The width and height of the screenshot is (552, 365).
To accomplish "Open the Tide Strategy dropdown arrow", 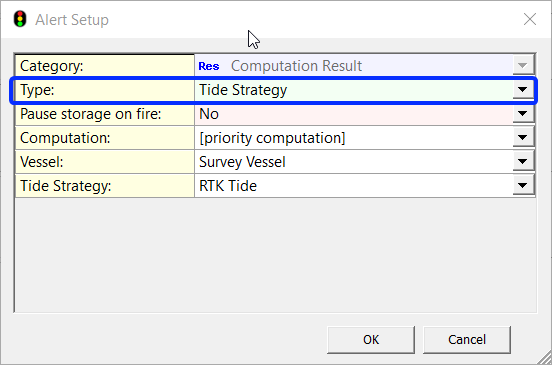I will (522, 185).
